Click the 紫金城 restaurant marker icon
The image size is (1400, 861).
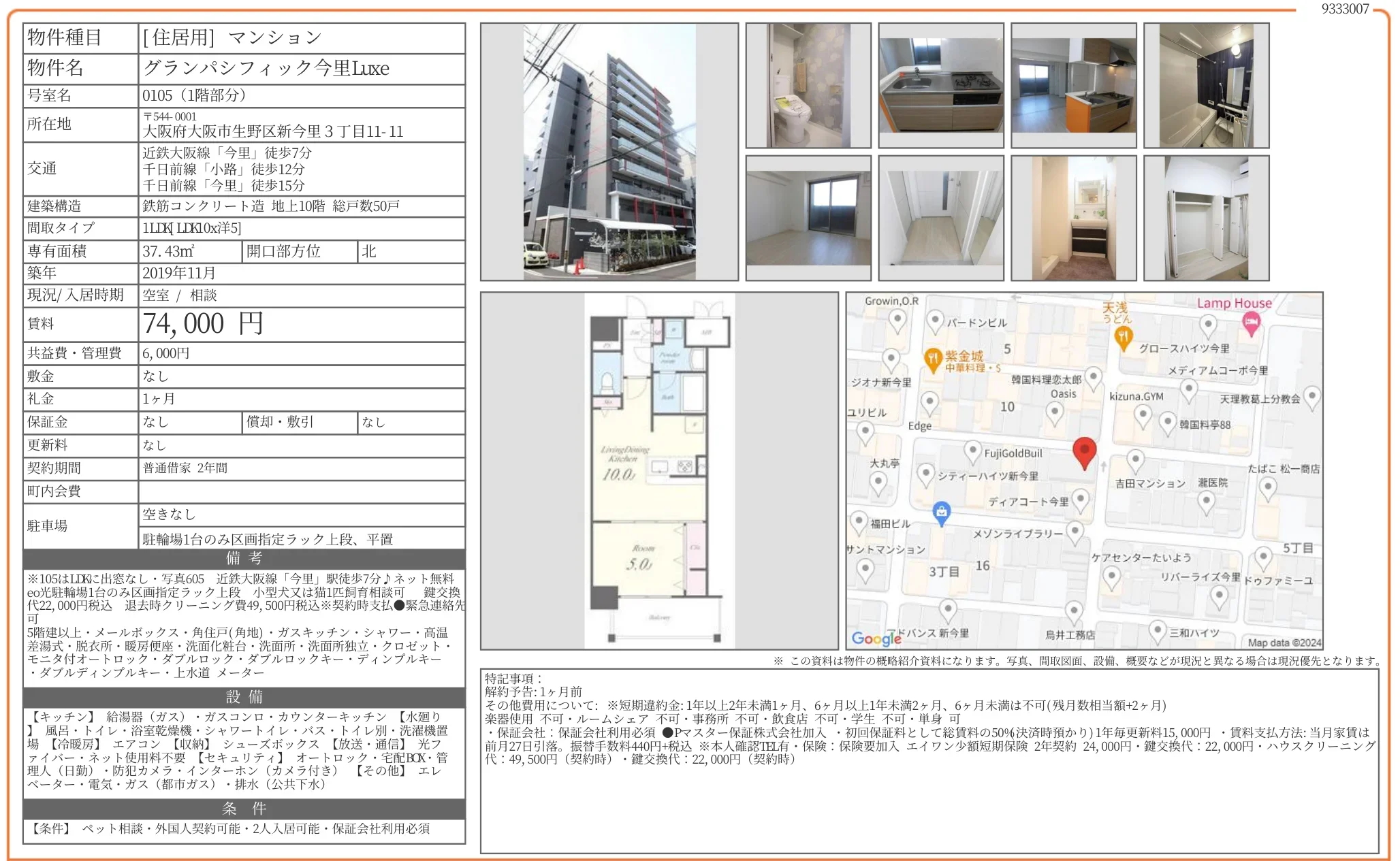(x=933, y=359)
